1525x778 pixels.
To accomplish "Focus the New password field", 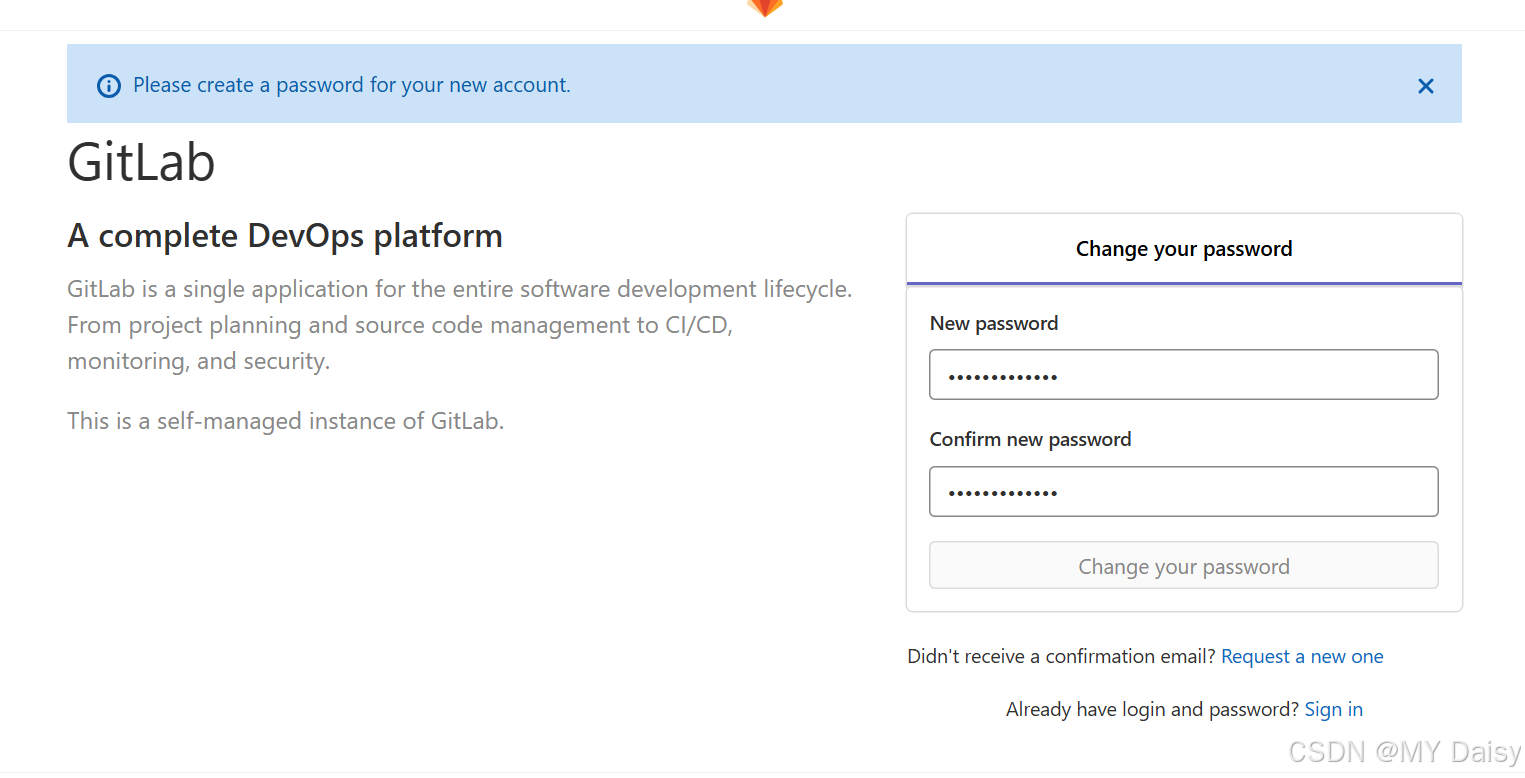I will [x=1183, y=374].
